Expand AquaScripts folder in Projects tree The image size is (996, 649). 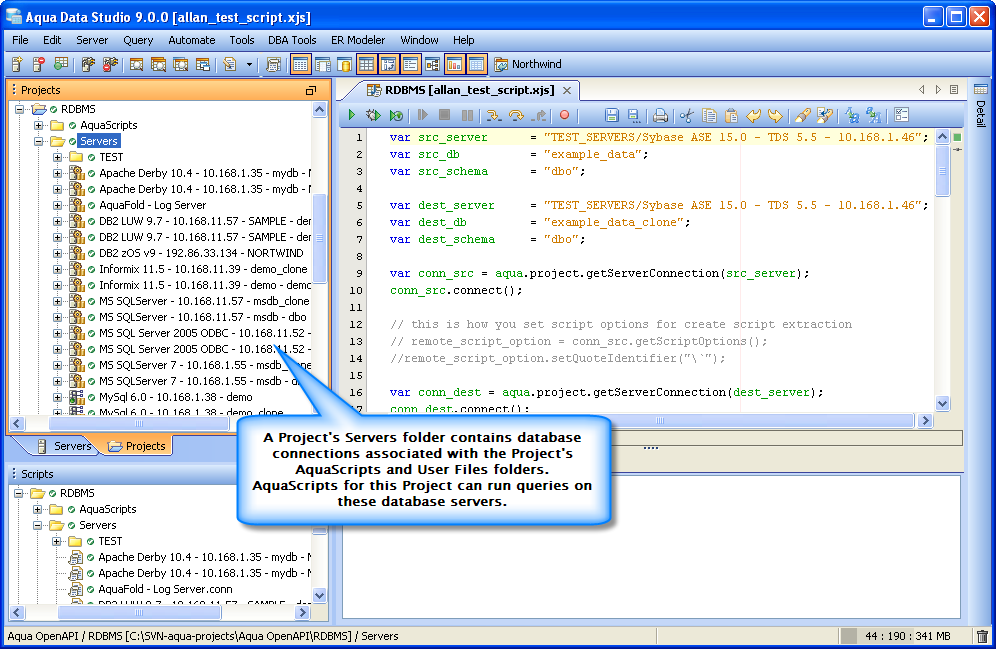point(39,125)
